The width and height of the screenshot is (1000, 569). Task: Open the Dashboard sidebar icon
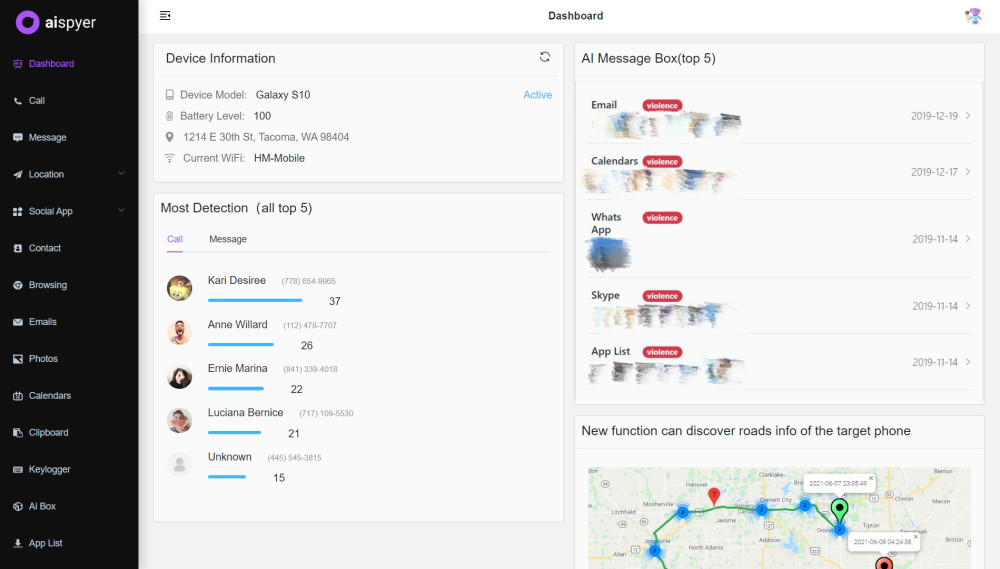pos(18,64)
